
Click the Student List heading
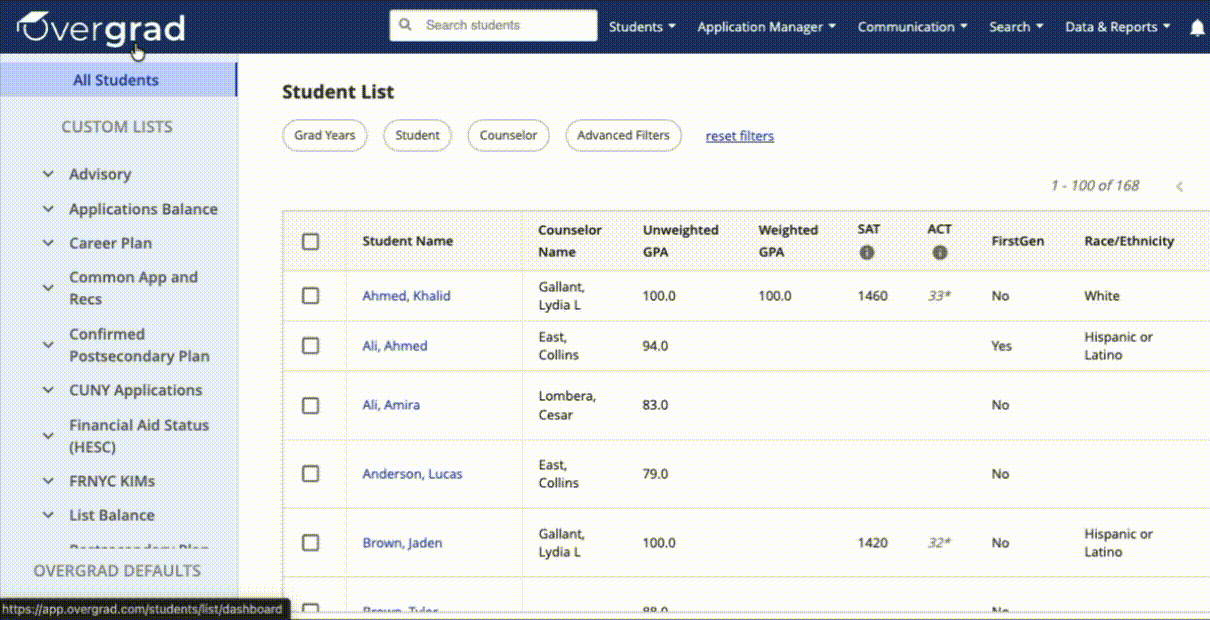(338, 92)
